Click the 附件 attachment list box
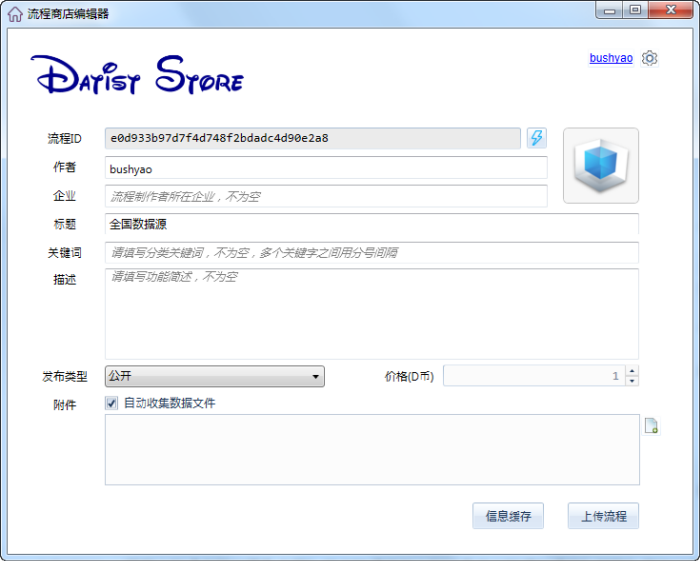 click(x=372, y=450)
